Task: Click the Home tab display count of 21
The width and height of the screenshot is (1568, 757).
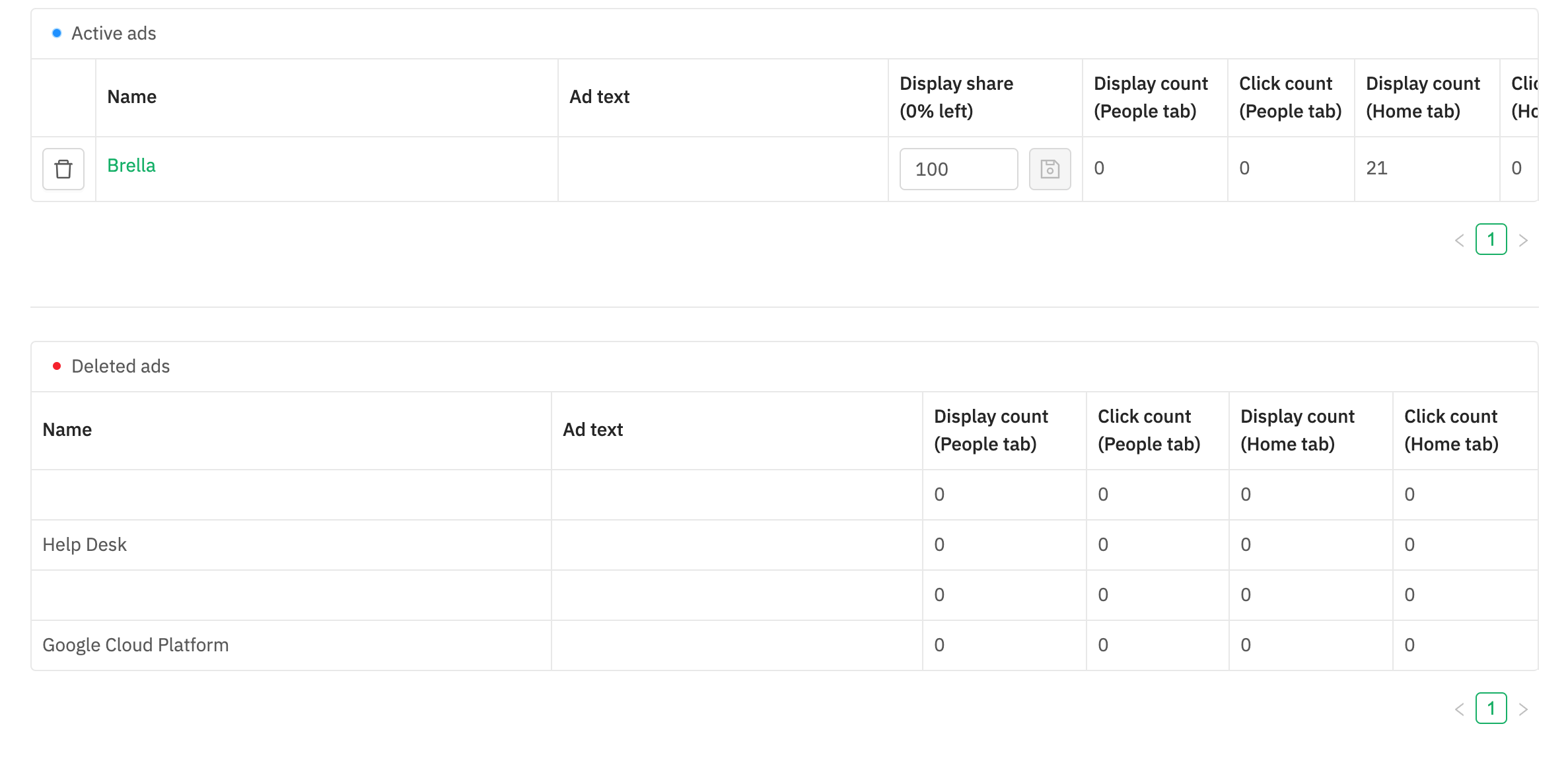Action: pyautogui.click(x=1376, y=168)
